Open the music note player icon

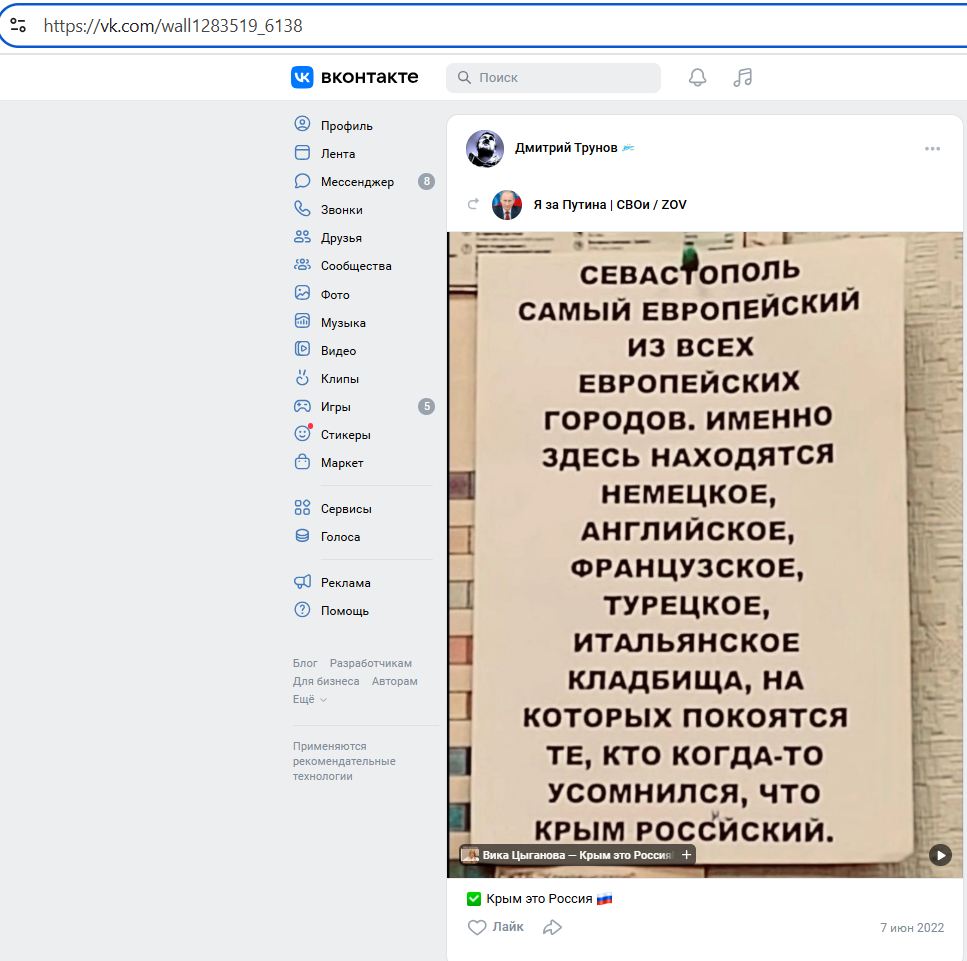coord(742,77)
